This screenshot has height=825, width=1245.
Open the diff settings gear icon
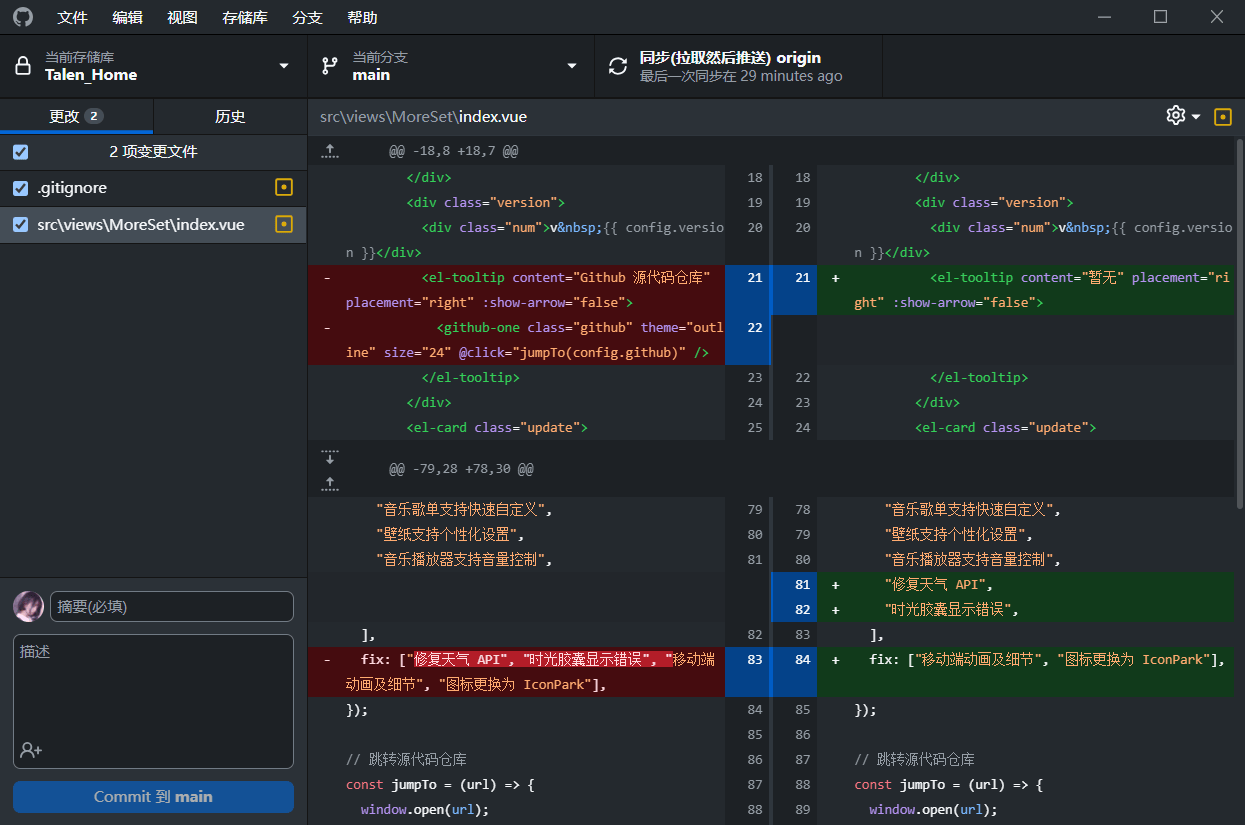[1176, 116]
